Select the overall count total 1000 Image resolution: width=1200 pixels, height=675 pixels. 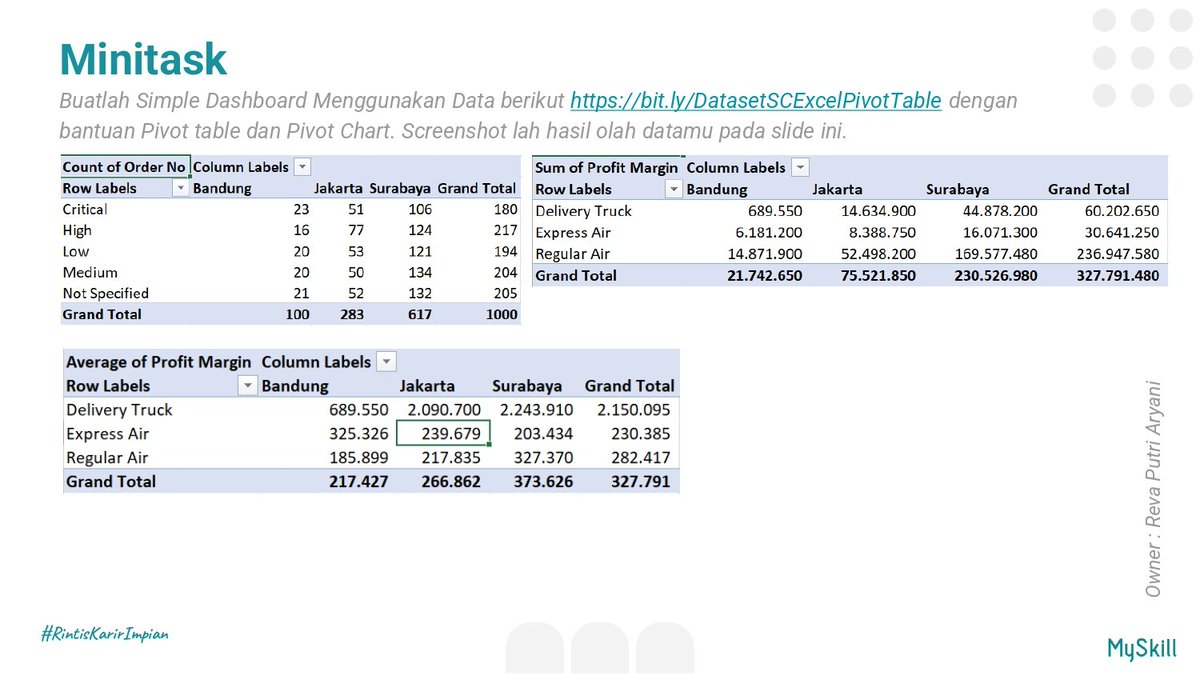[502, 314]
